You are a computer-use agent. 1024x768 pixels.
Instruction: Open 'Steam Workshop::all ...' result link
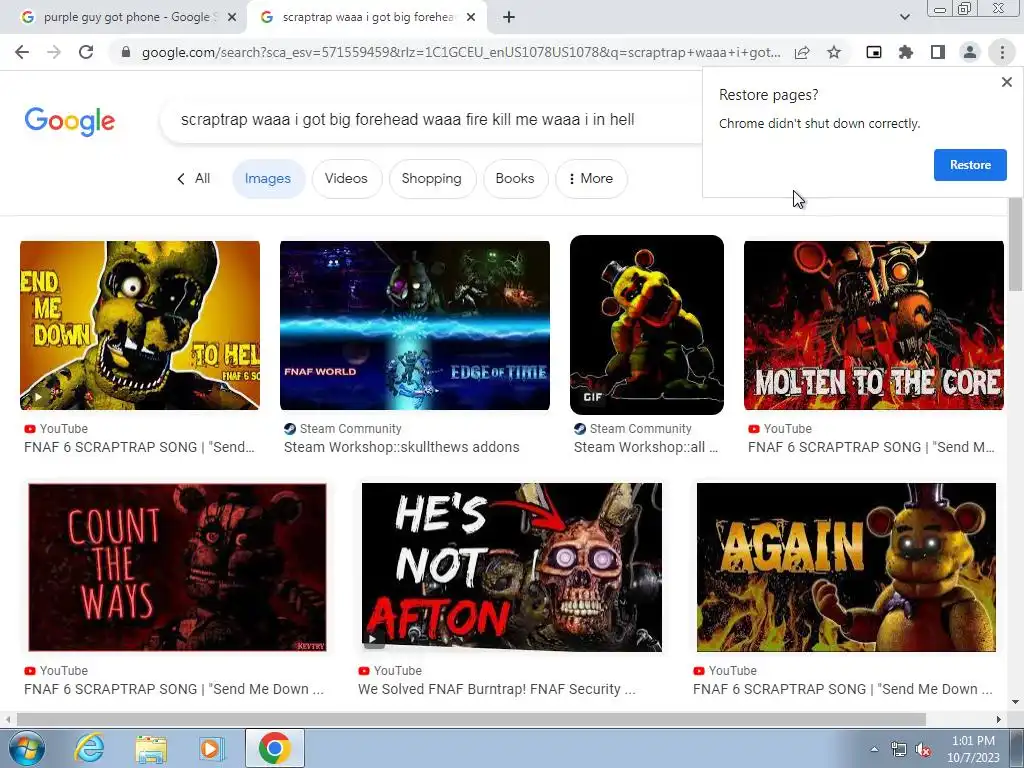click(646, 447)
